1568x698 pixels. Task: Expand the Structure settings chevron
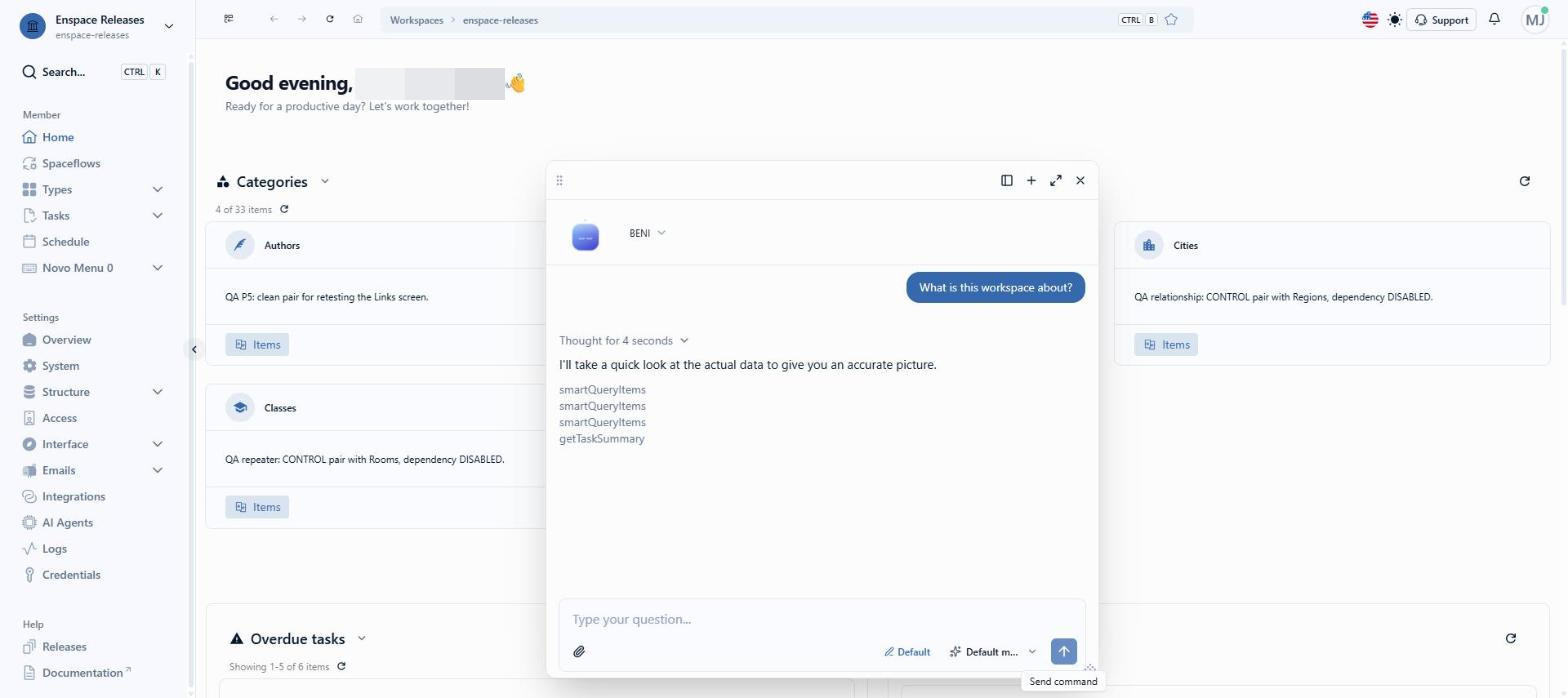[x=157, y=392]
